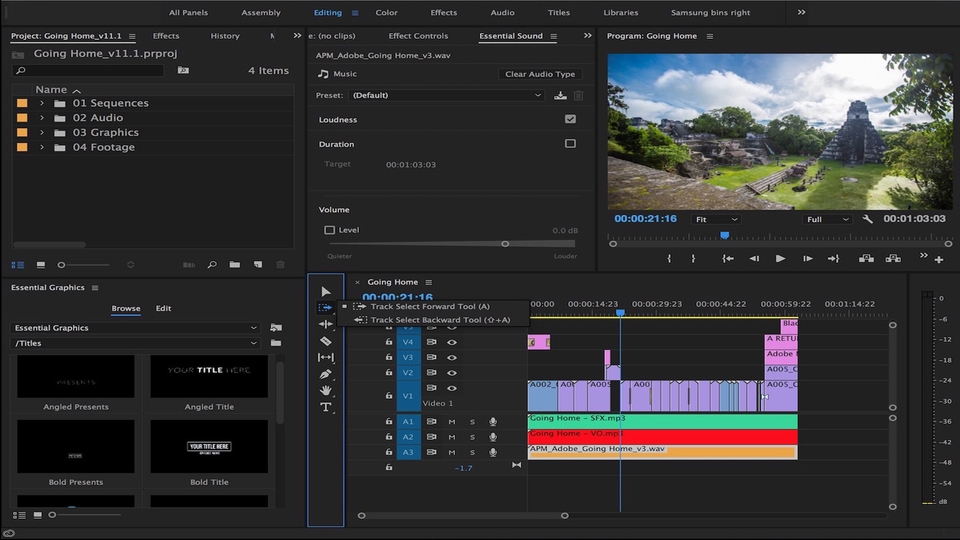Click the Clear Audio Type button
The width and height of the screenshot is (960, 540).
(x=540, y=74)
